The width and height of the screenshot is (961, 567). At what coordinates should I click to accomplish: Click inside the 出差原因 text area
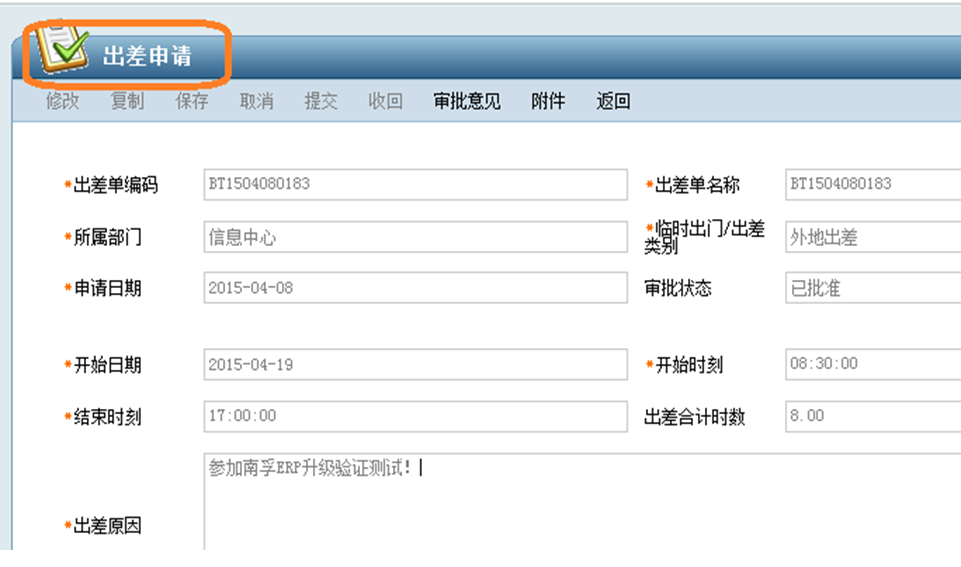(580, 505)
